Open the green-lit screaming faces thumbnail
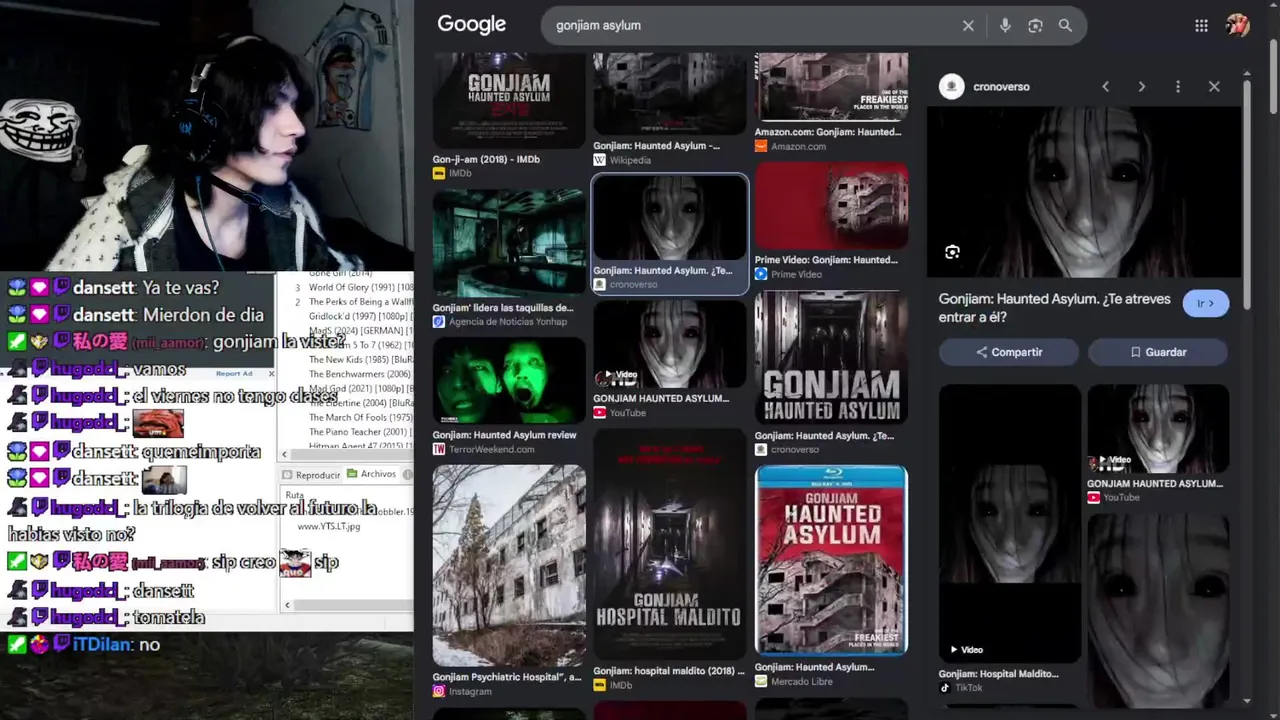Viewport: 1280px width, 720px height. coord(509,380)
